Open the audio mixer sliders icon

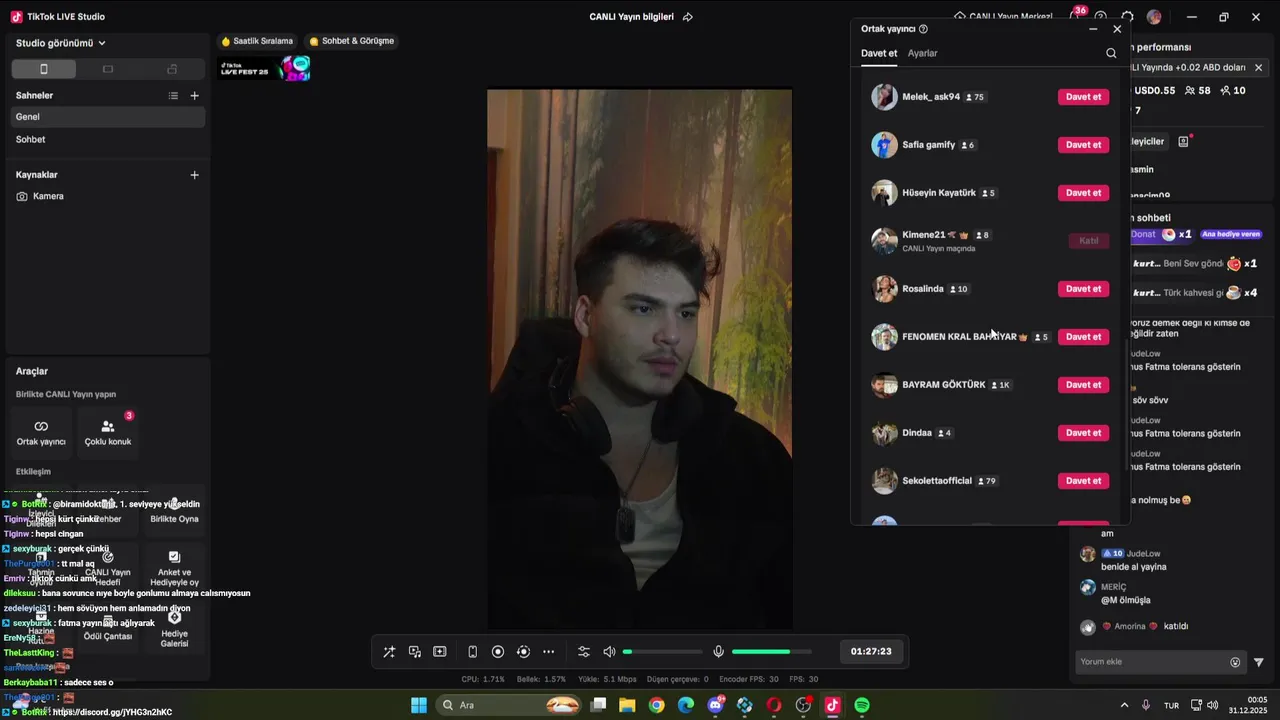(x=584, y=652)
